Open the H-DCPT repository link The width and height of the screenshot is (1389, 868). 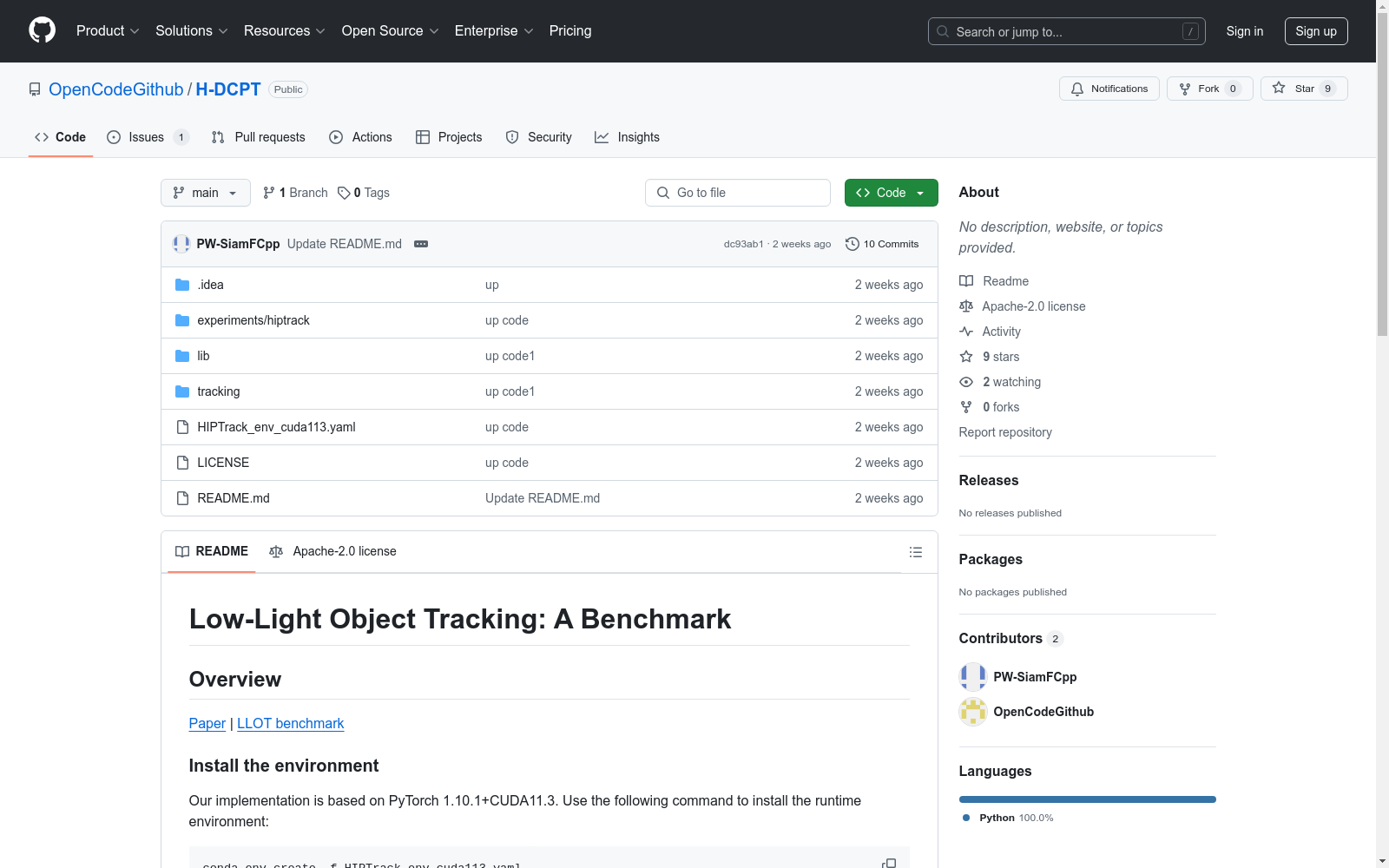228,89
